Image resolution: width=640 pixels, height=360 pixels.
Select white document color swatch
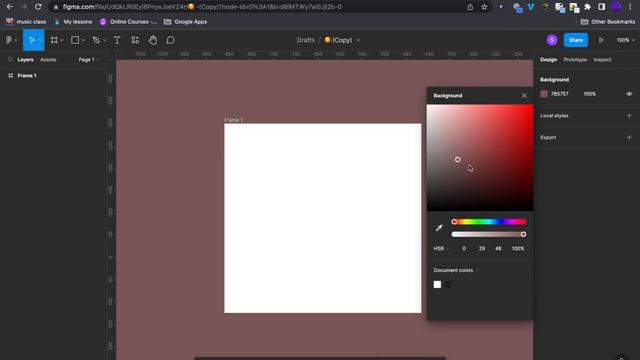[x=437, y=284]
